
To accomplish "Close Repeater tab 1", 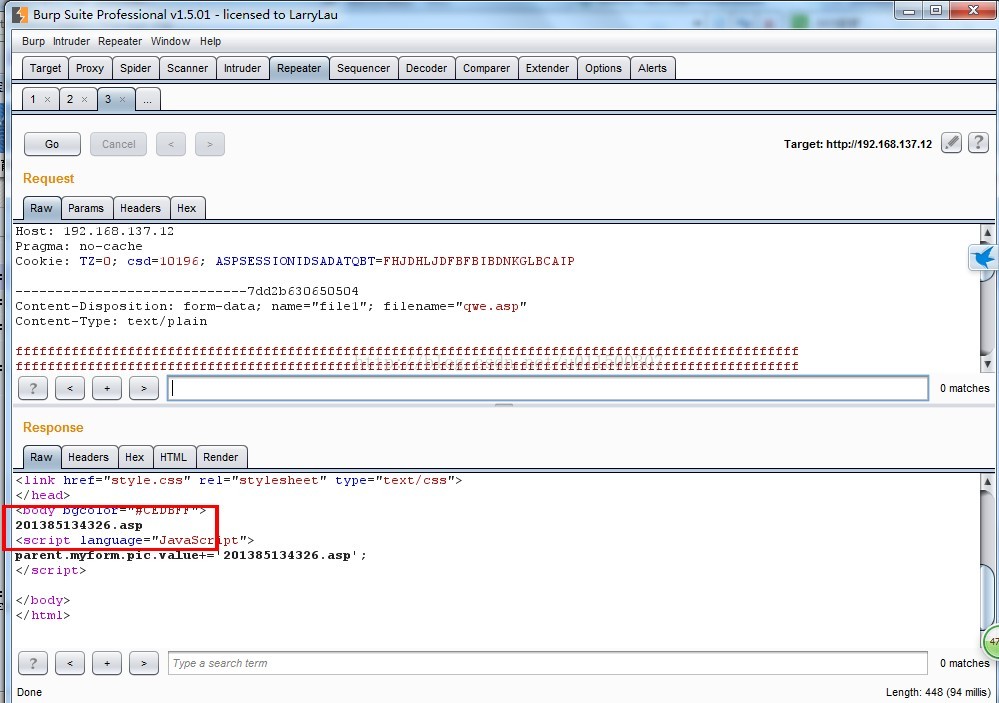I will [47, 99].
